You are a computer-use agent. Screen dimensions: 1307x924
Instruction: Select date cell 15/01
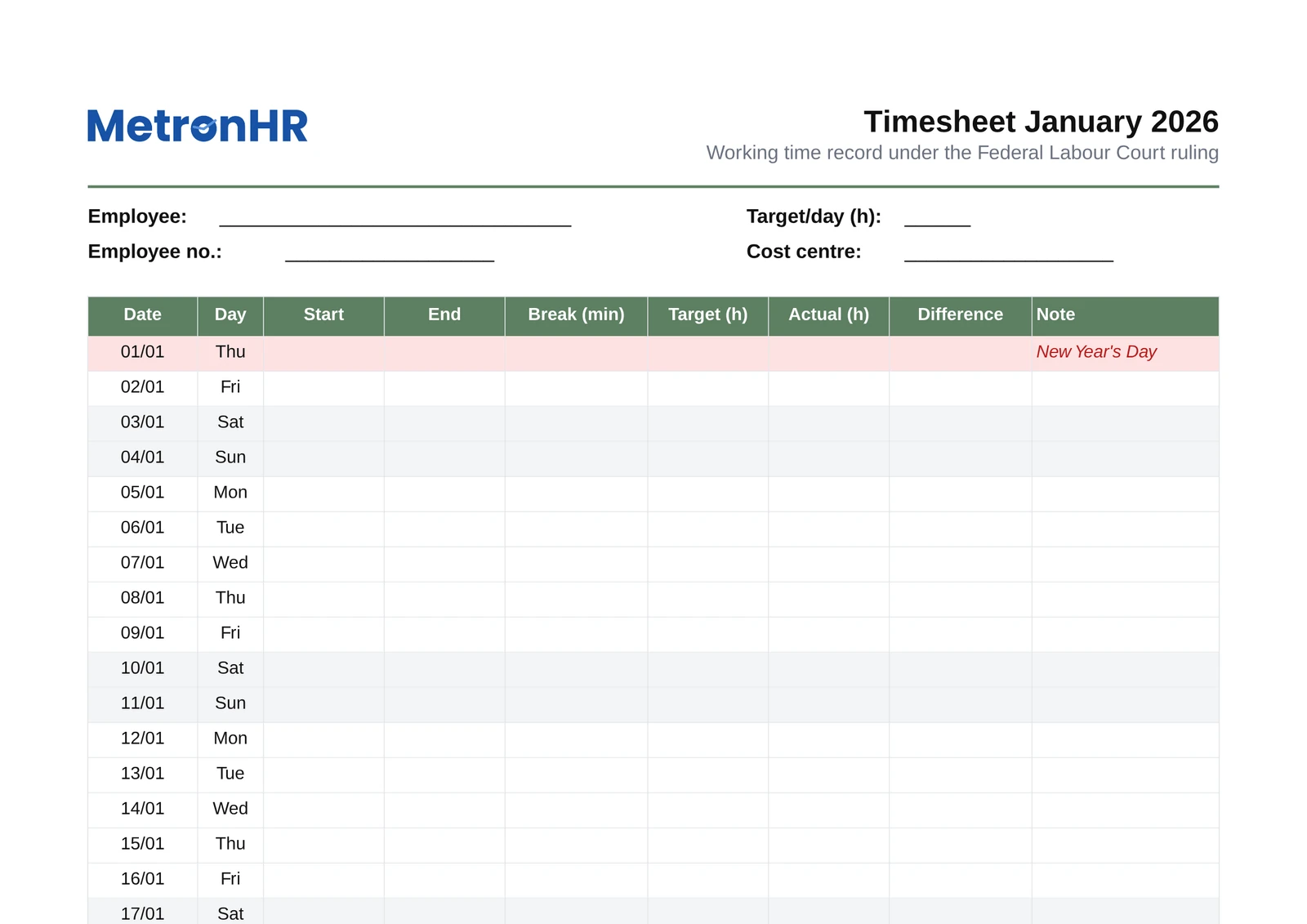pyautogui.click(x=143, y=845)
